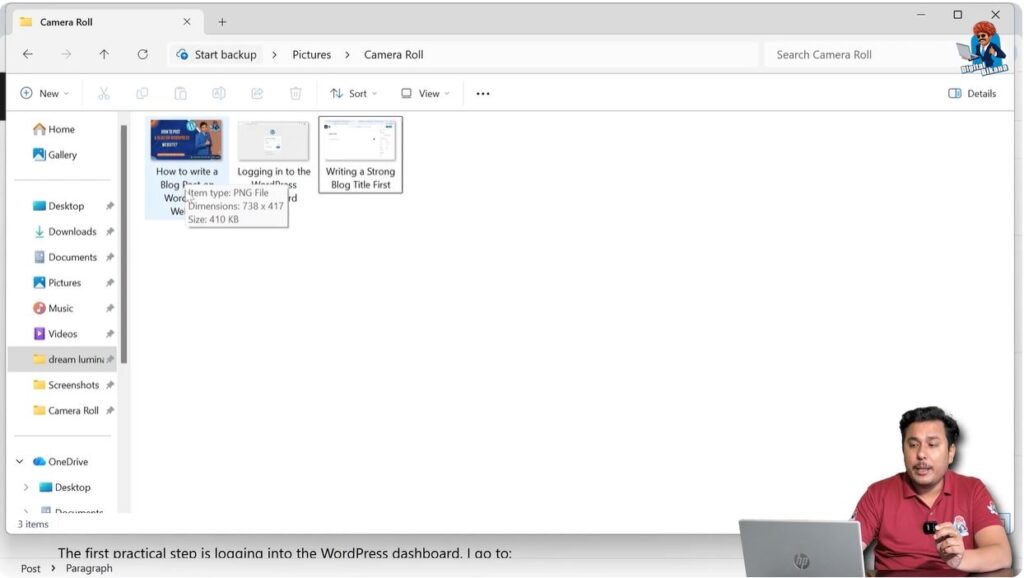1024x578 pixels.
Task: Go up one folder level
Action: (x=103, y=54)
